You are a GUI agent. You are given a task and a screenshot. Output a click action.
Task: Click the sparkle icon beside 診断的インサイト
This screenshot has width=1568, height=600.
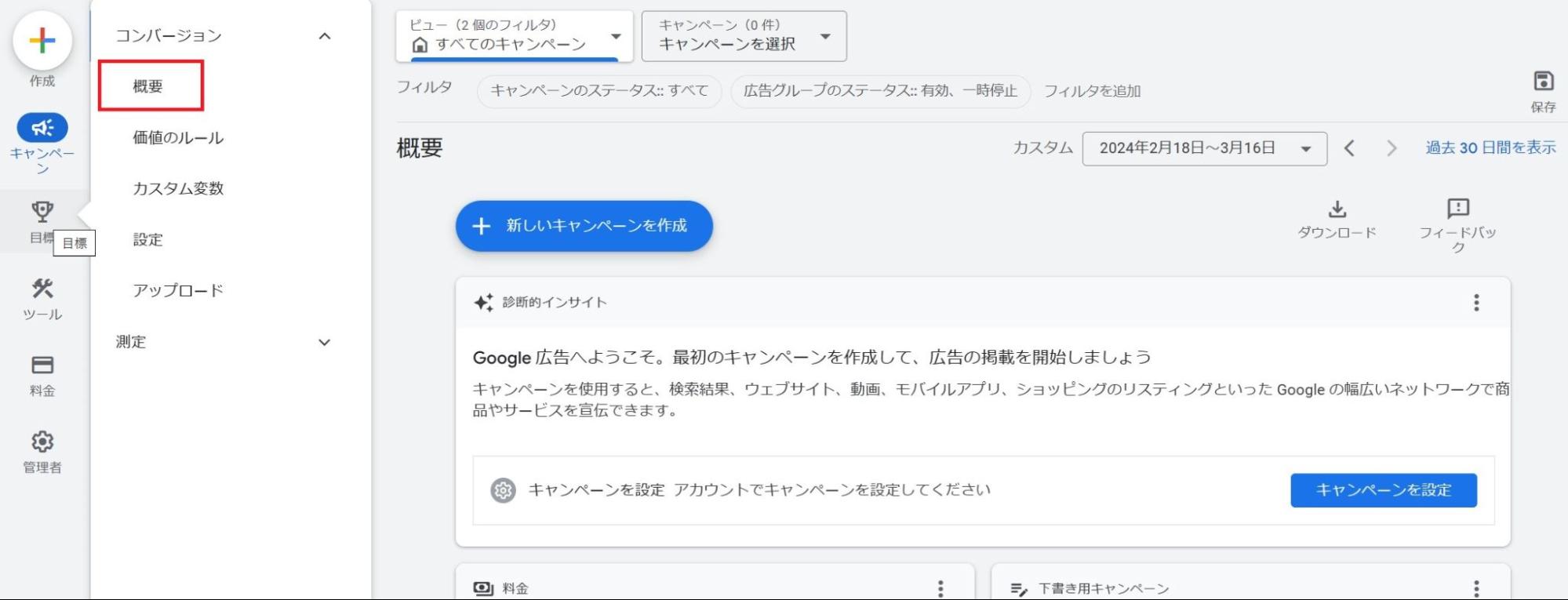(x=483, y=303)
